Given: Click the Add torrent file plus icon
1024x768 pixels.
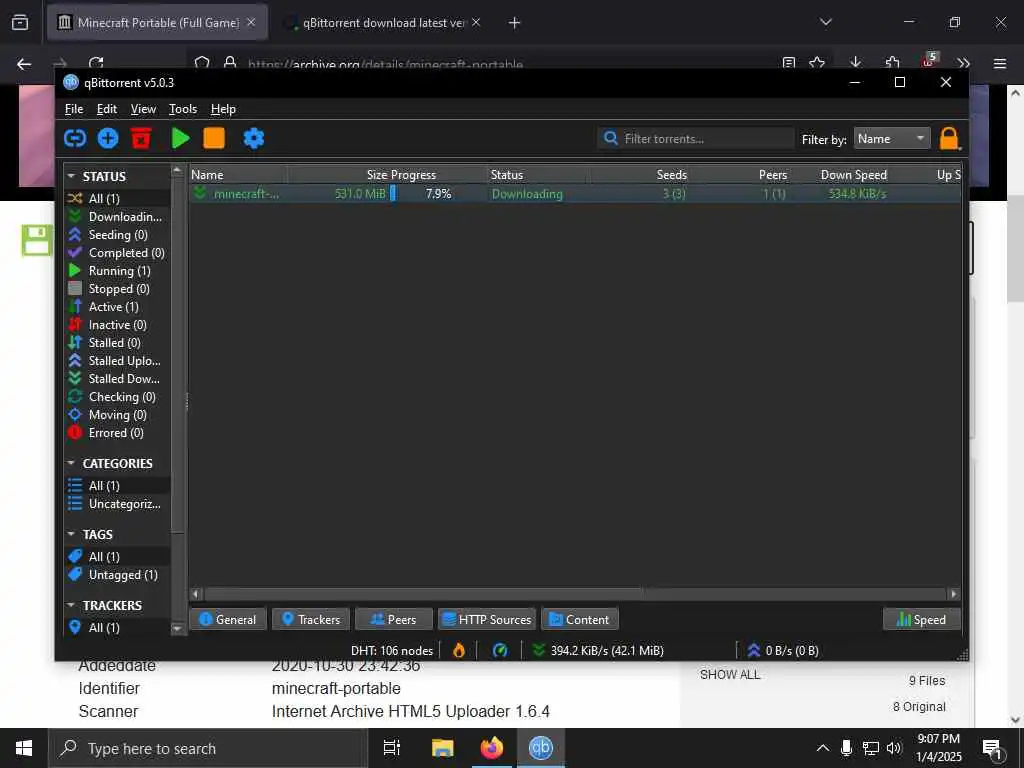Looking at the screenshot, I should 108,138.
